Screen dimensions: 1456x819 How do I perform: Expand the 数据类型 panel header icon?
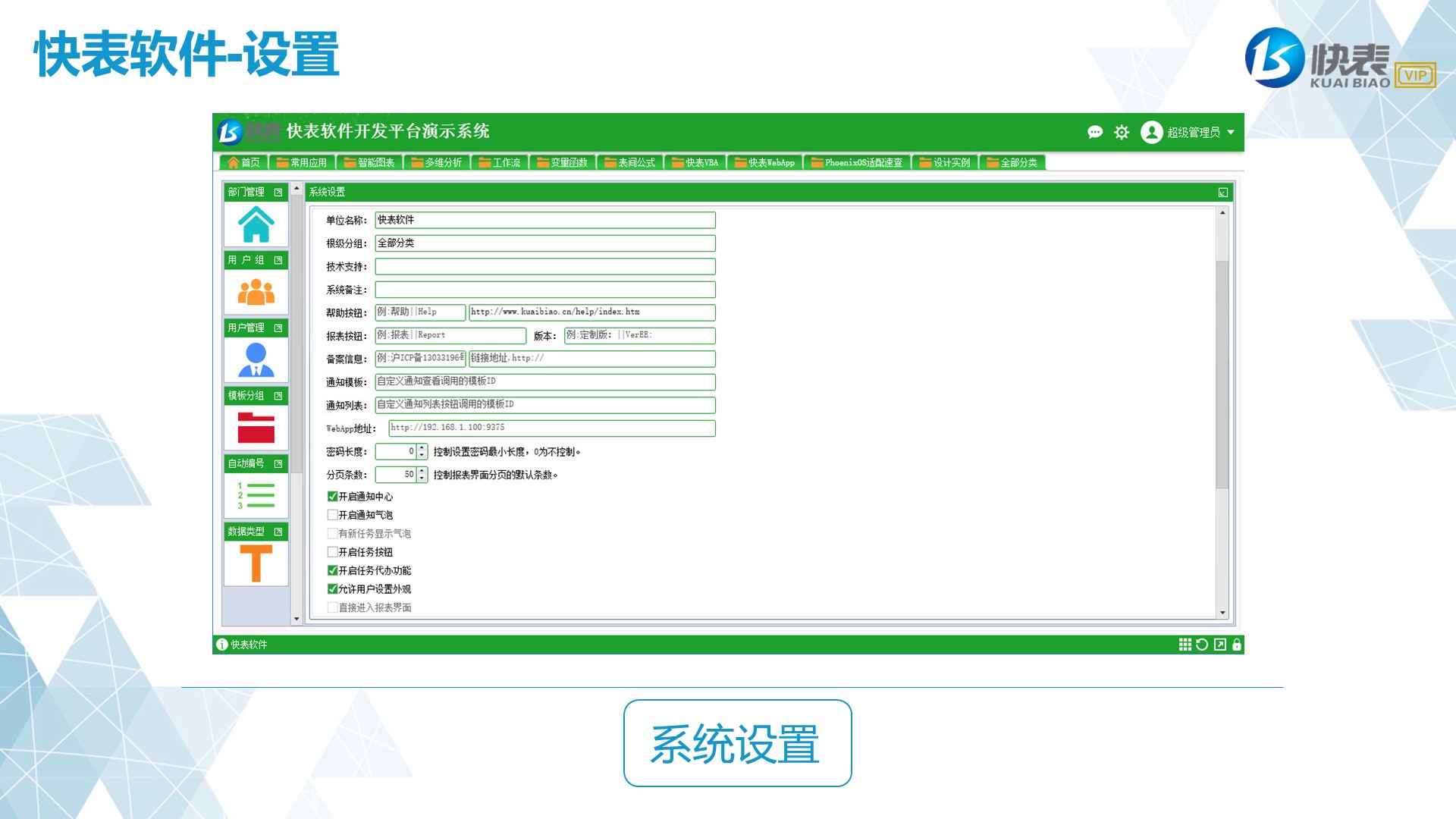278,532
